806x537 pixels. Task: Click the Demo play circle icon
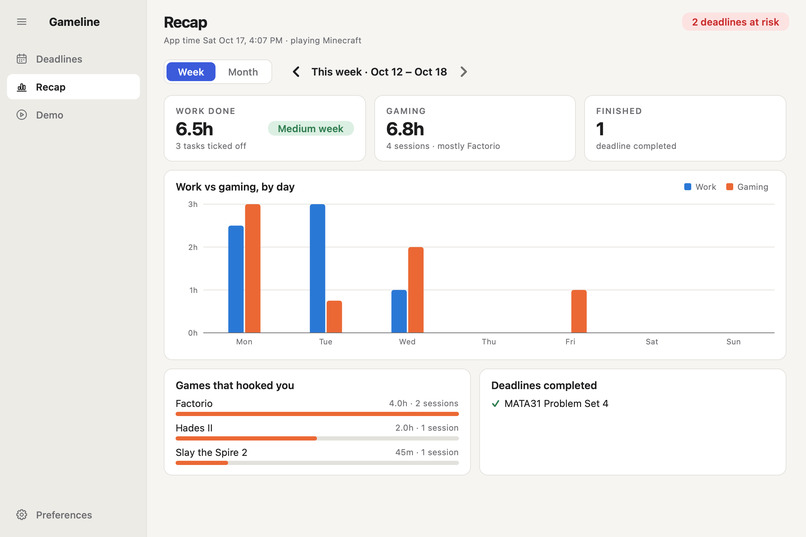point(22,115)
